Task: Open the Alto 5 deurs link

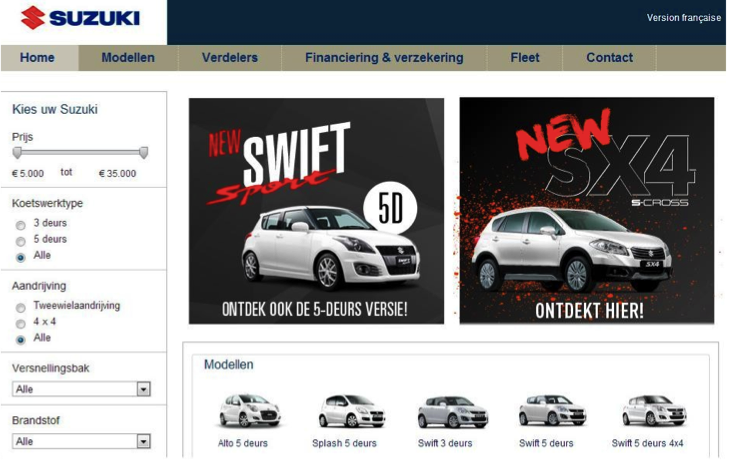Action: 243,443
